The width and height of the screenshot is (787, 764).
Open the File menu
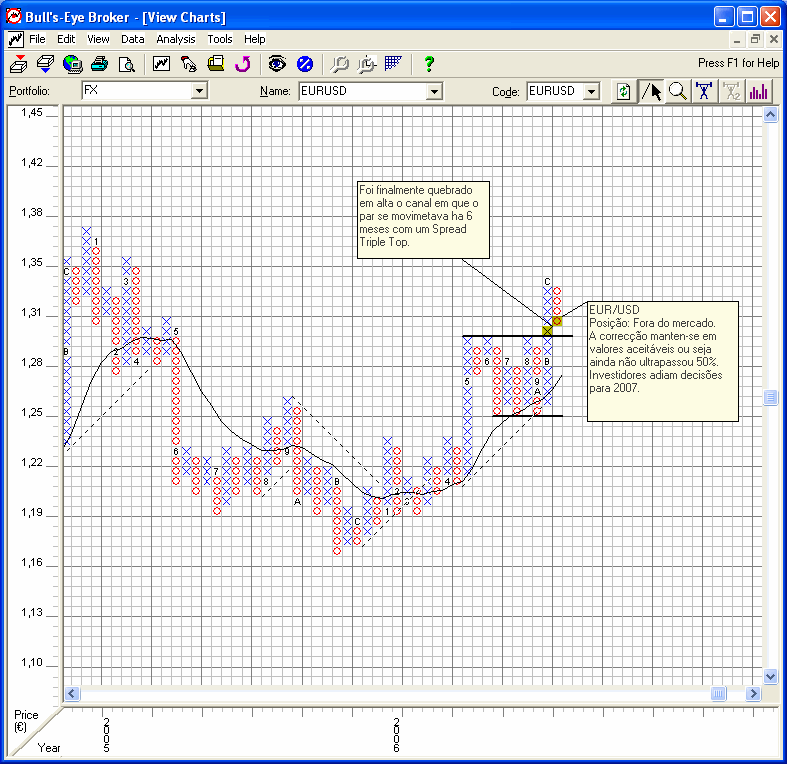pyautogui.click(x=37, y=39)
